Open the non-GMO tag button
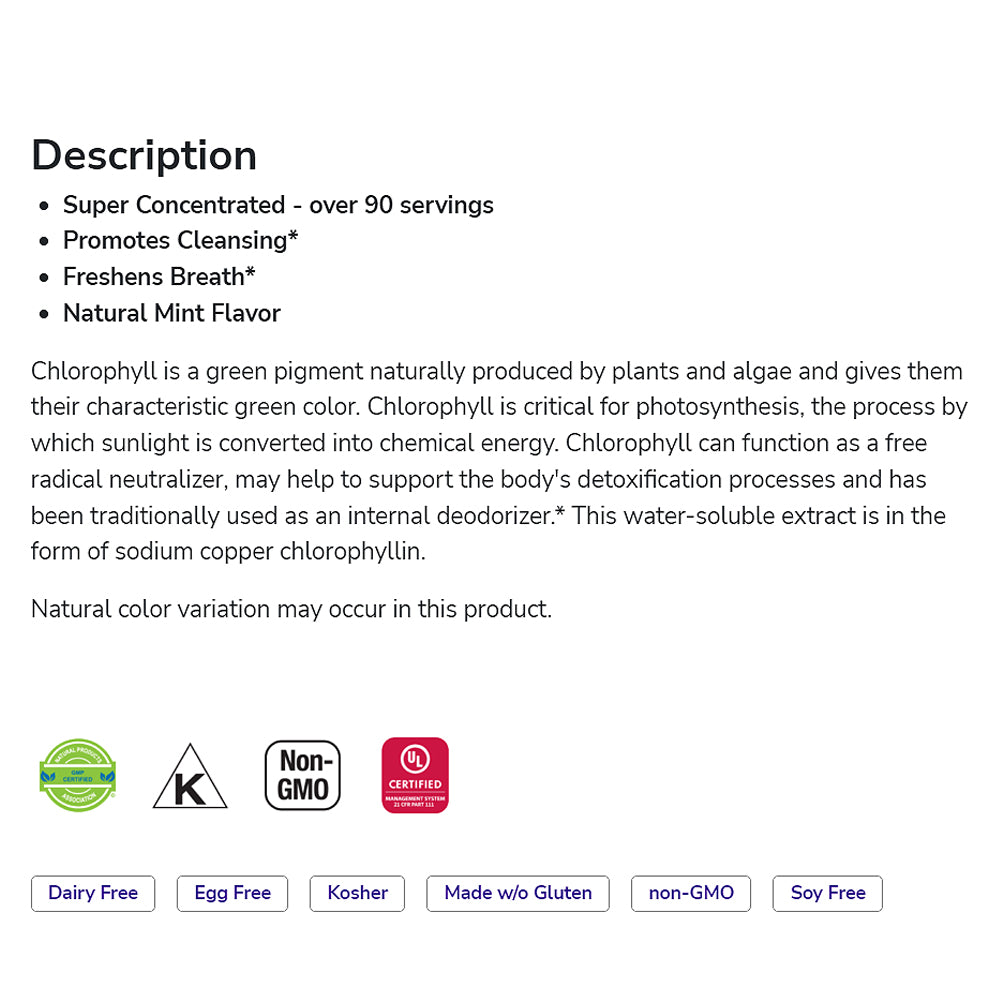 point(691,893)
